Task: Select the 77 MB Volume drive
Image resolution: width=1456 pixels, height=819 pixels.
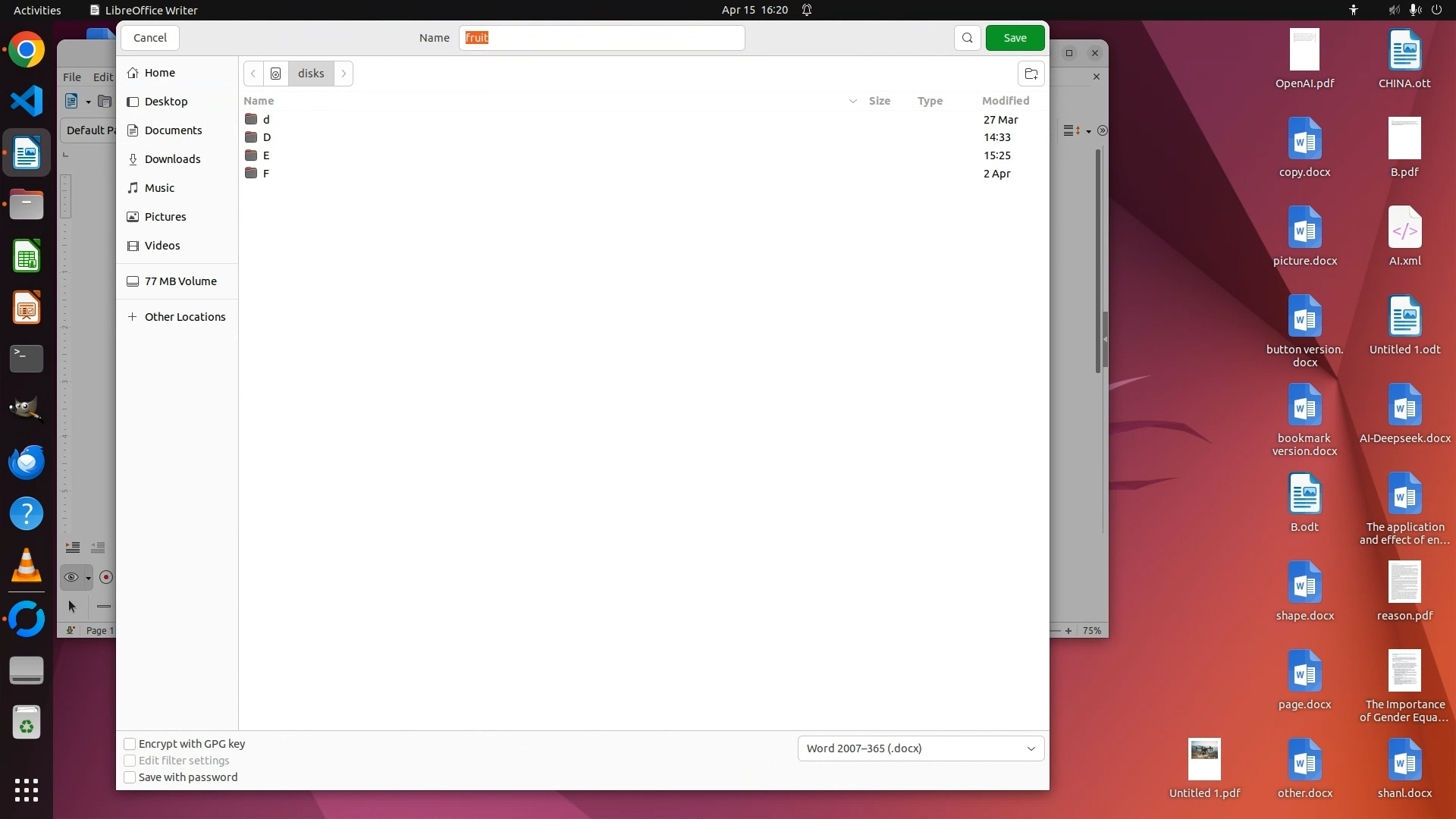Action: click(x=180, y=281)
